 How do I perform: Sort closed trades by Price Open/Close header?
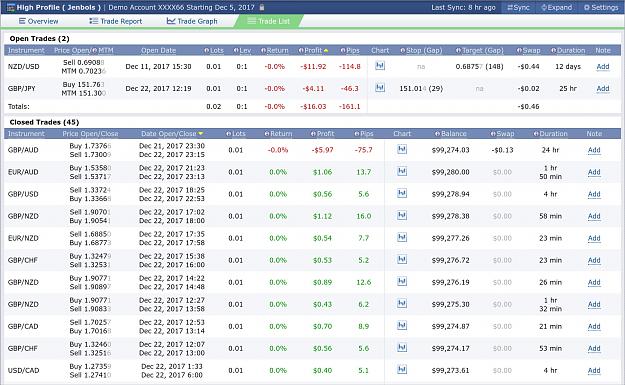point(90,134)
